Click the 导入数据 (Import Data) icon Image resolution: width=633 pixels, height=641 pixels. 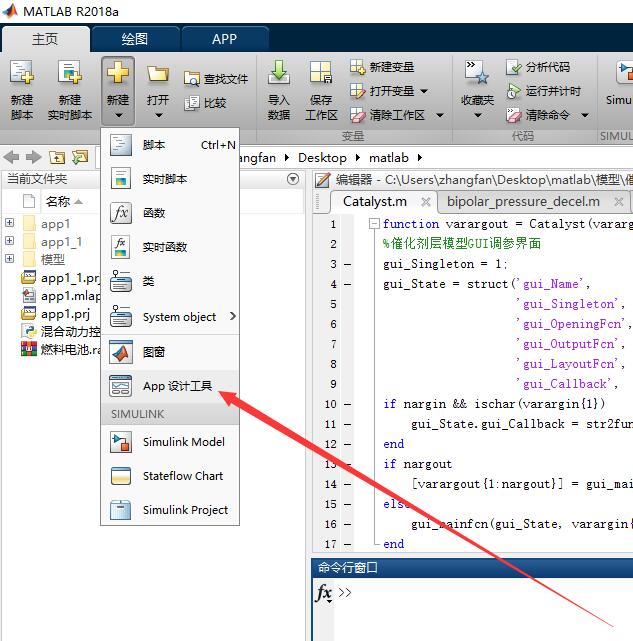point(279,72)
